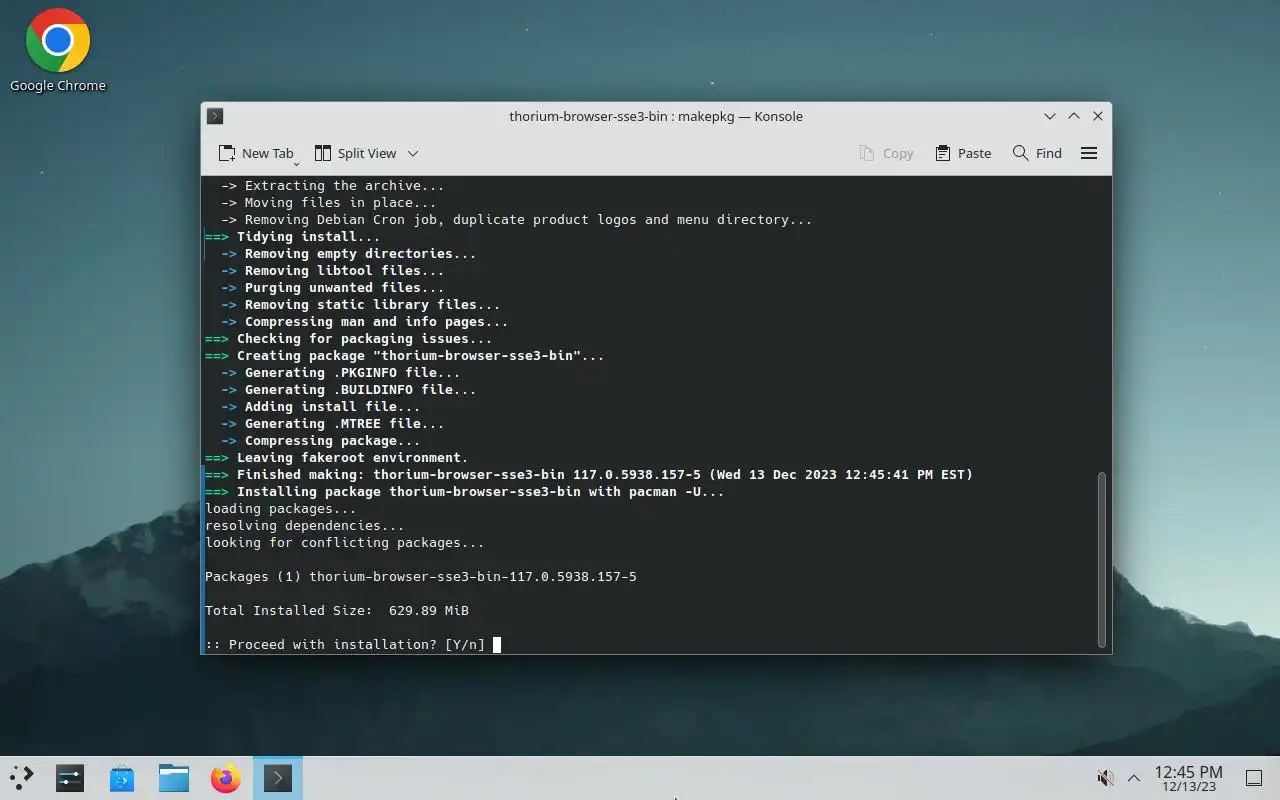Click the muted audio volume tray icon
The height and width of the screenshot is (800, 1280).
(x=1106, y=778)
